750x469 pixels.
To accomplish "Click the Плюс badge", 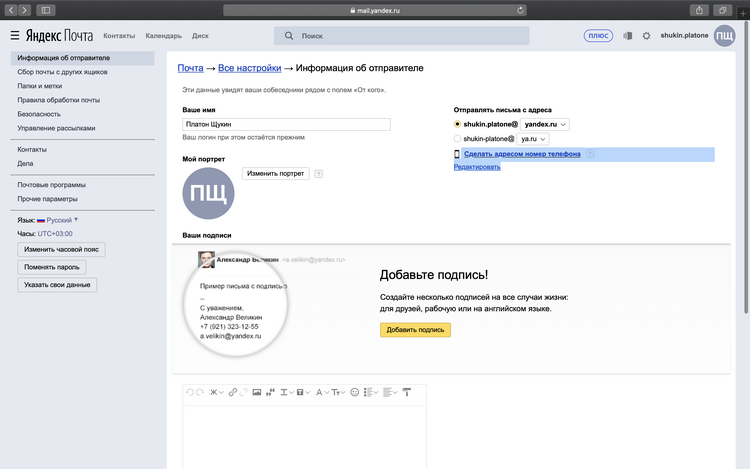I will tap(598, 36).
